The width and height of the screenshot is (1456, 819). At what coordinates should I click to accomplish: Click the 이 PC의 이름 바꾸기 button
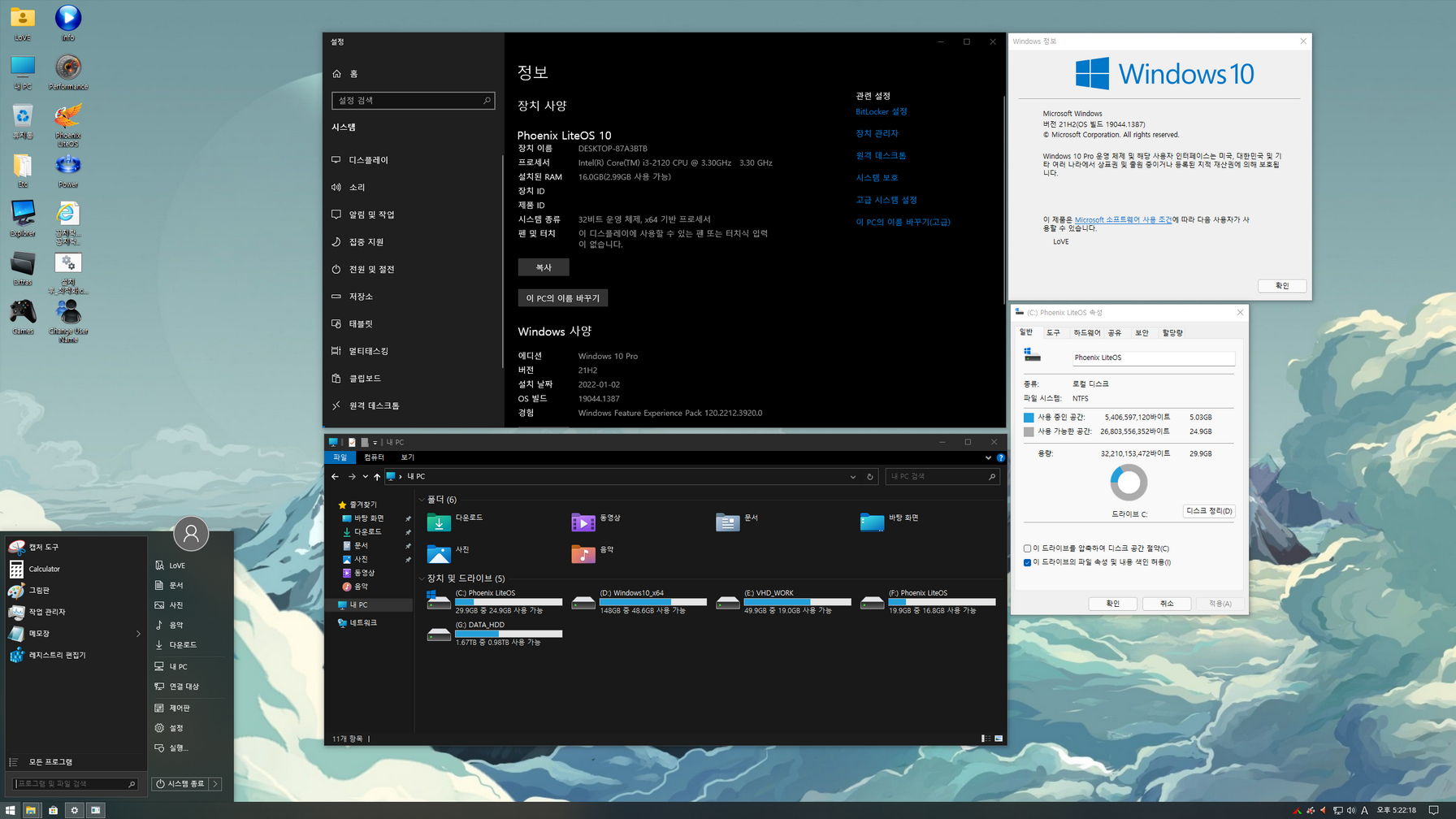[x=562, y=298]
